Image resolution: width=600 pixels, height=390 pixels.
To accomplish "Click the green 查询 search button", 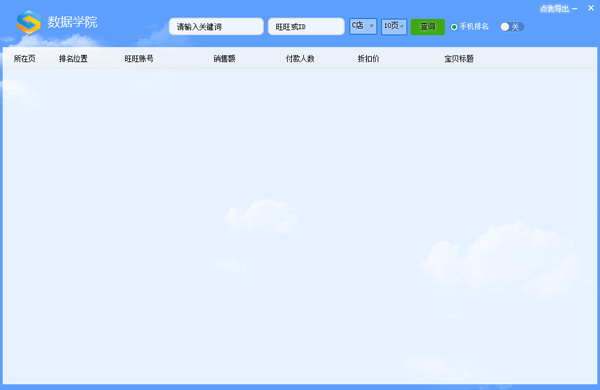I will pos(428,26).
